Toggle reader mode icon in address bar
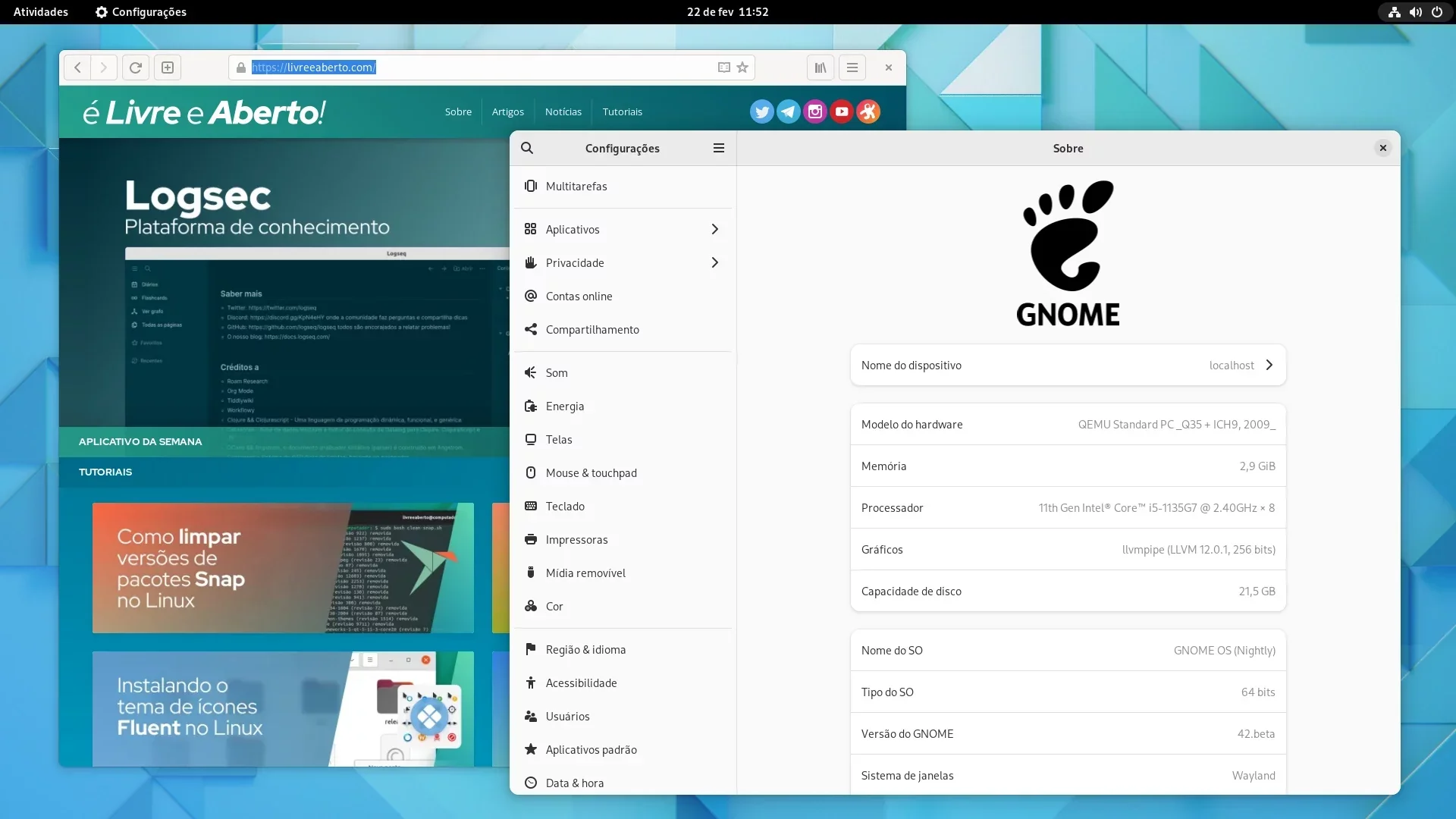The image size is (1456, 819). tap(723, 67)
